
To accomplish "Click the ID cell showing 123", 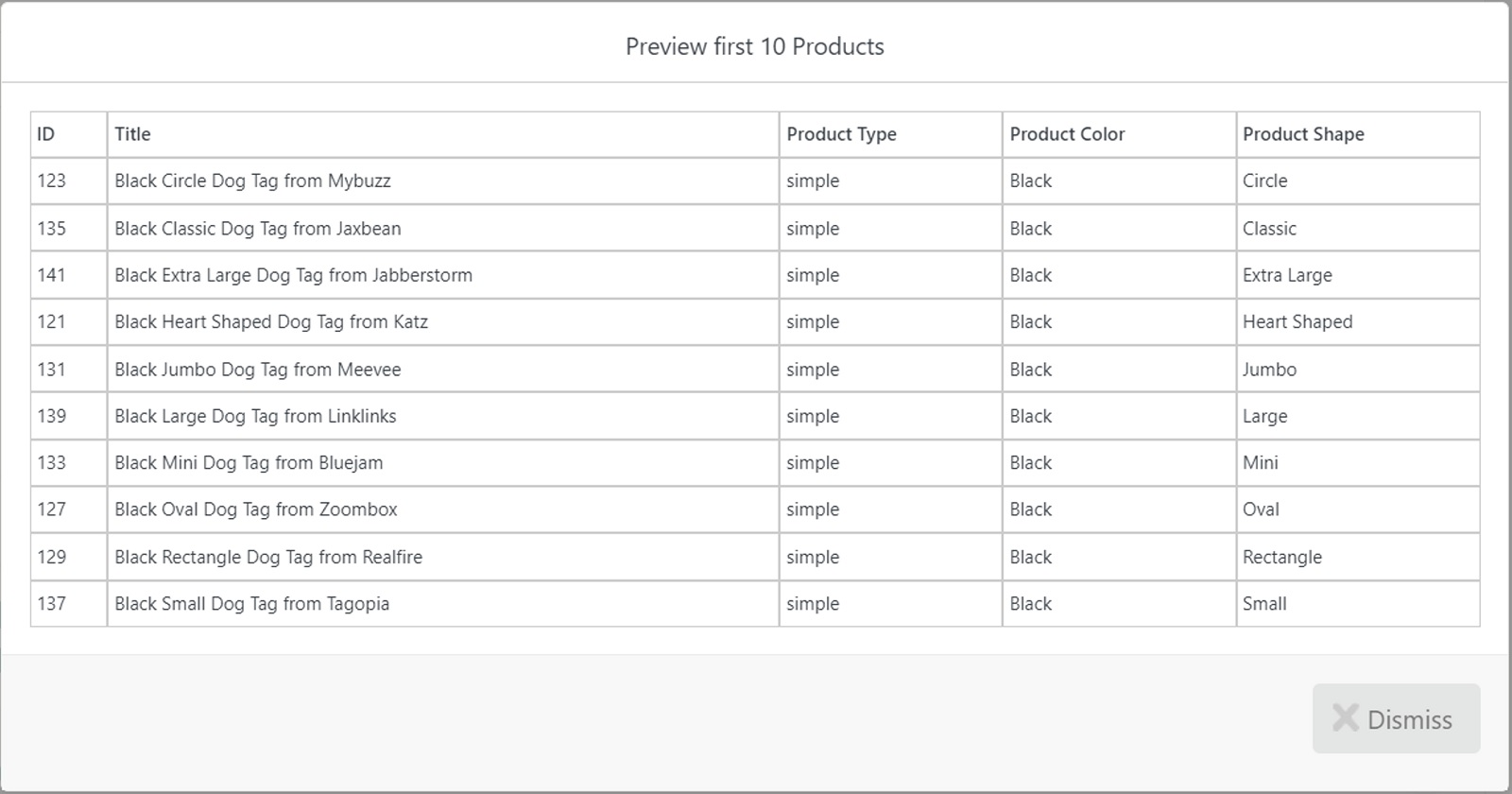I will click(x=52, y=181).
